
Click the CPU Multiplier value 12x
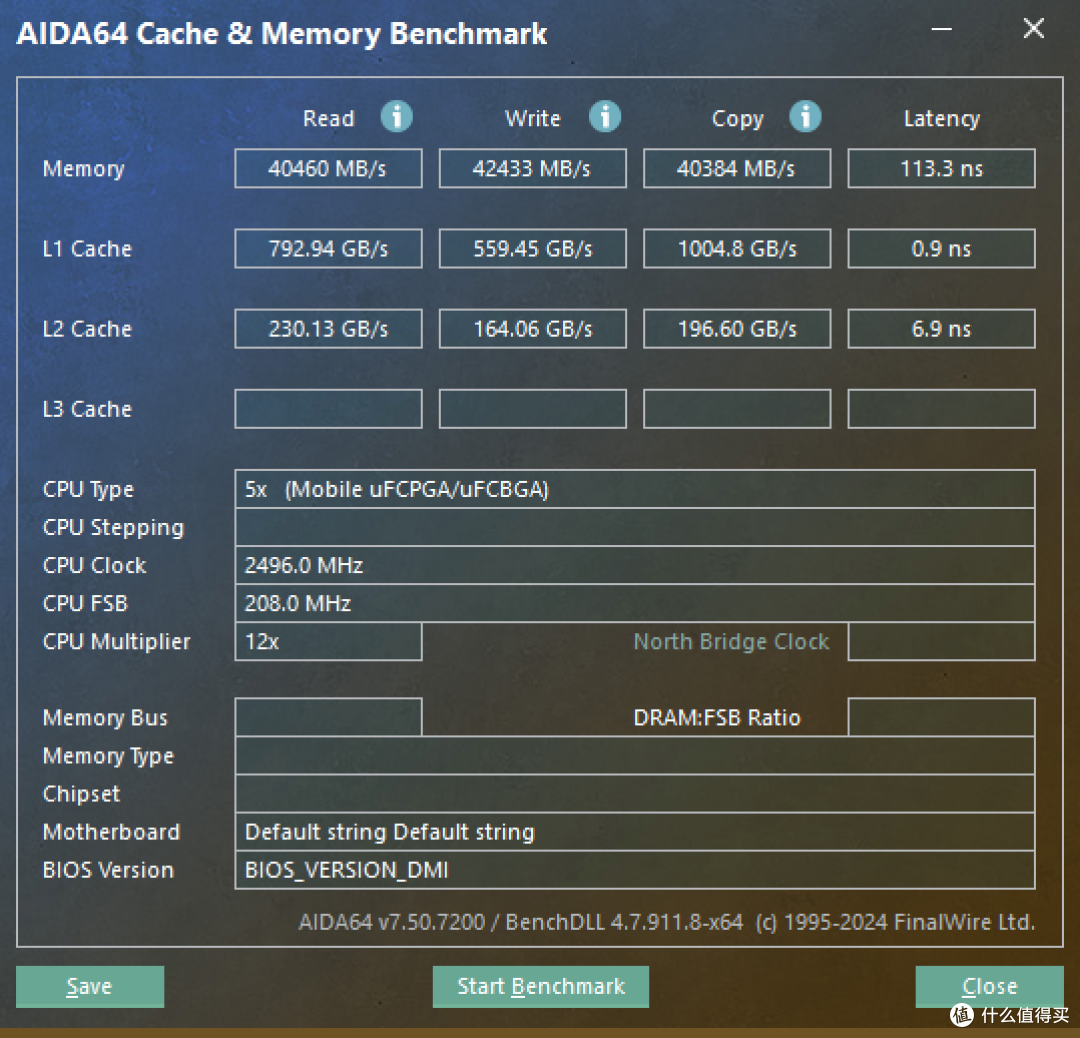click(x=328, y=641)
